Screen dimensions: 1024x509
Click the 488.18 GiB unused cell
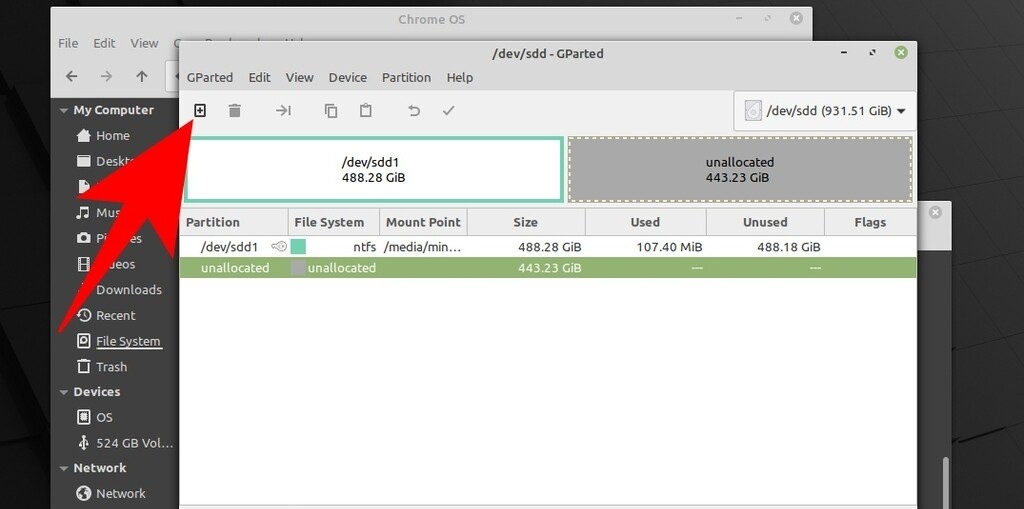click(788, 247)
